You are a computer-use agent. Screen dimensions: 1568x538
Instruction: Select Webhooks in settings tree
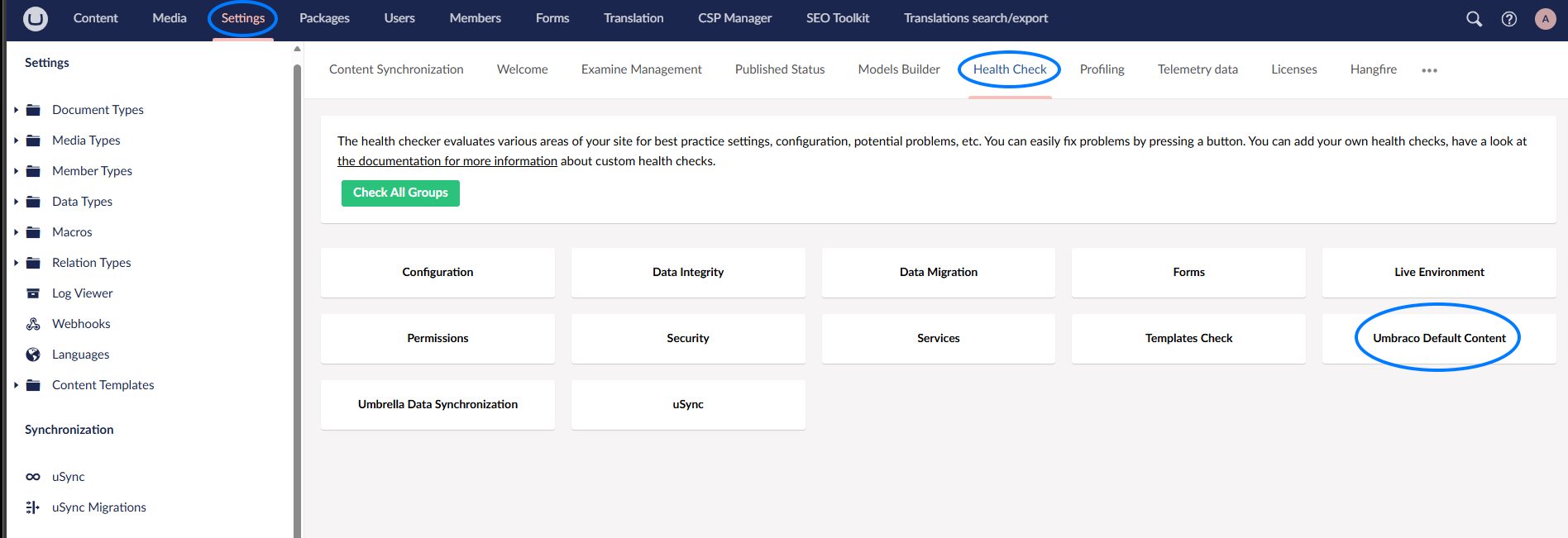pyautogui.click(x=81, y=324)
